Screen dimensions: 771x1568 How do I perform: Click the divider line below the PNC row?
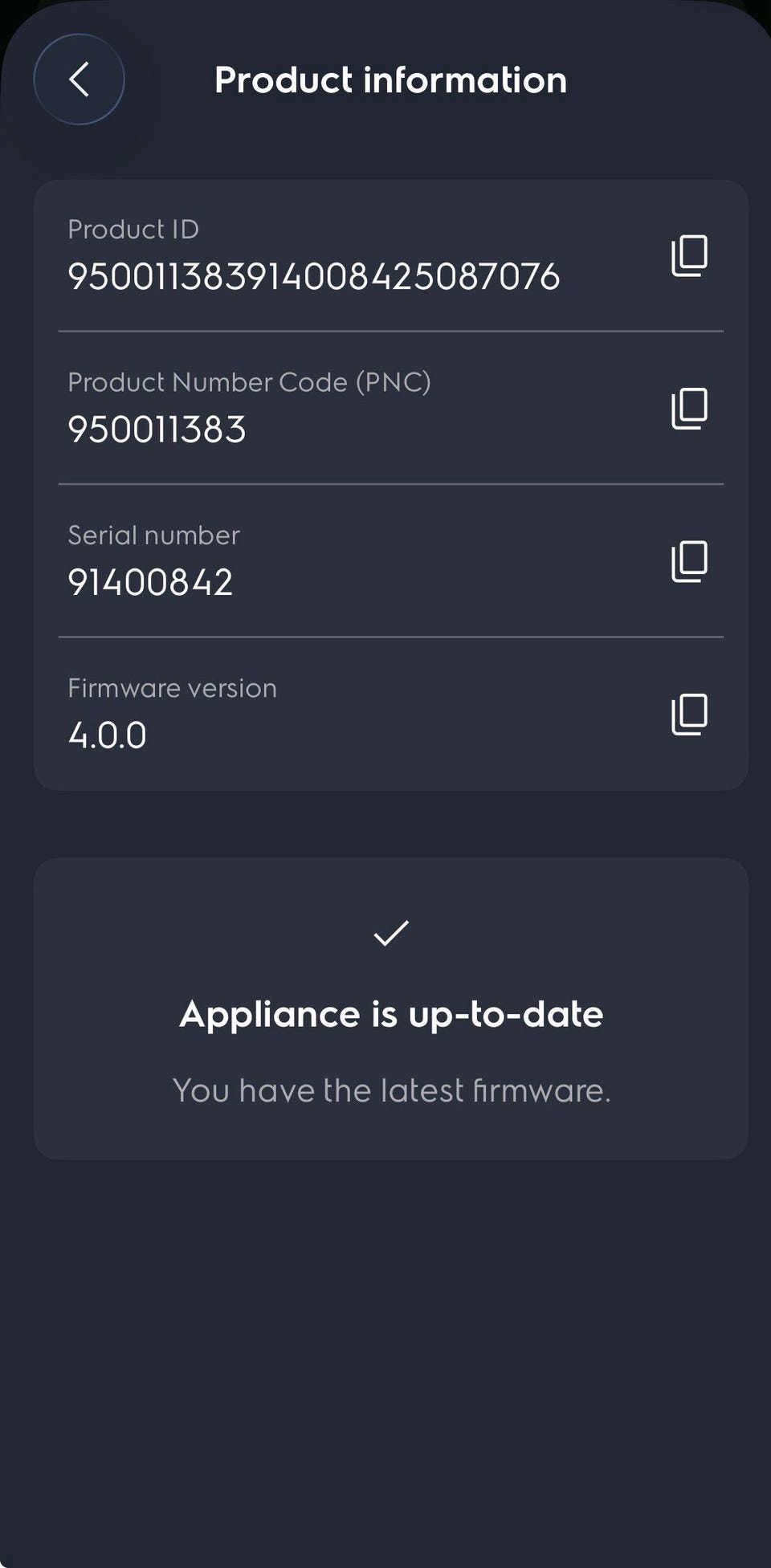391,484
